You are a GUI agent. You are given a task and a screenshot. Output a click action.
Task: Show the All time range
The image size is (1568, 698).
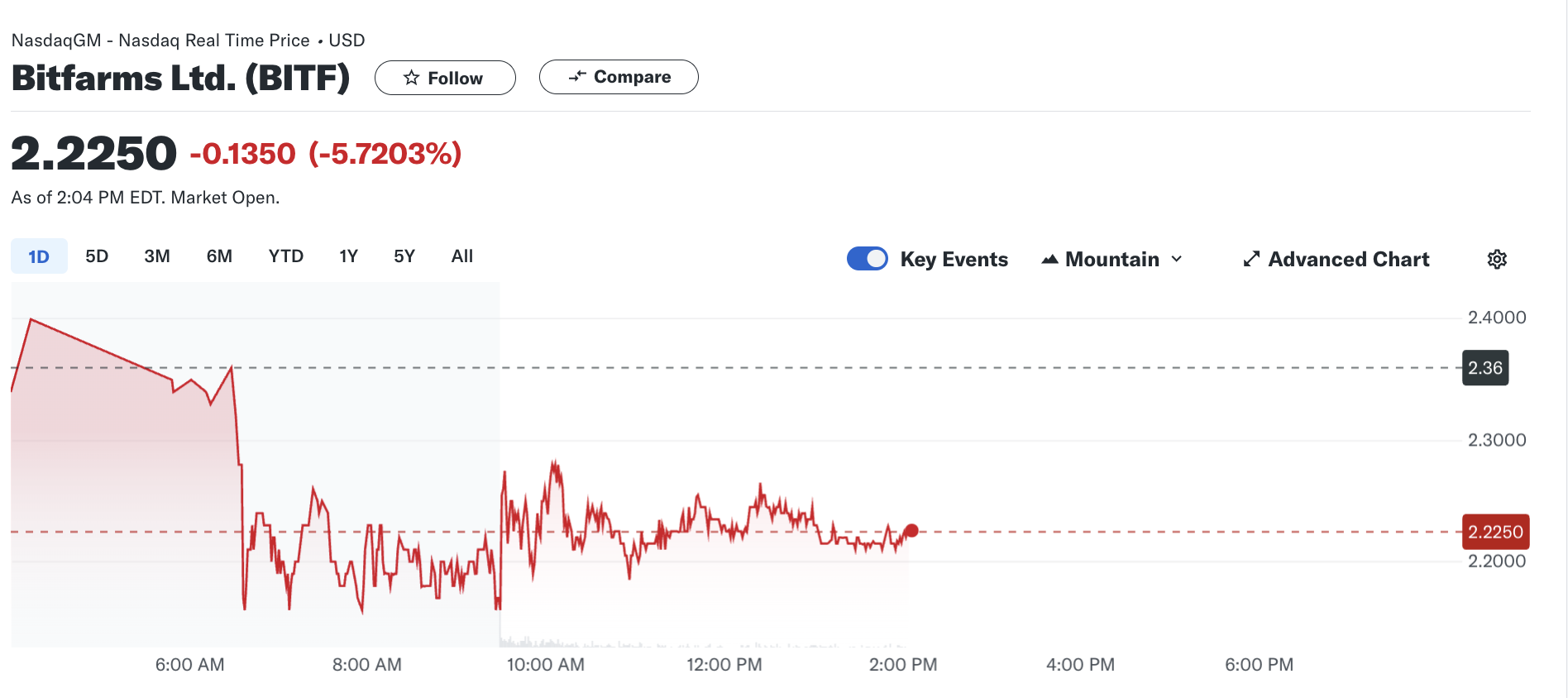pos(462,256)
